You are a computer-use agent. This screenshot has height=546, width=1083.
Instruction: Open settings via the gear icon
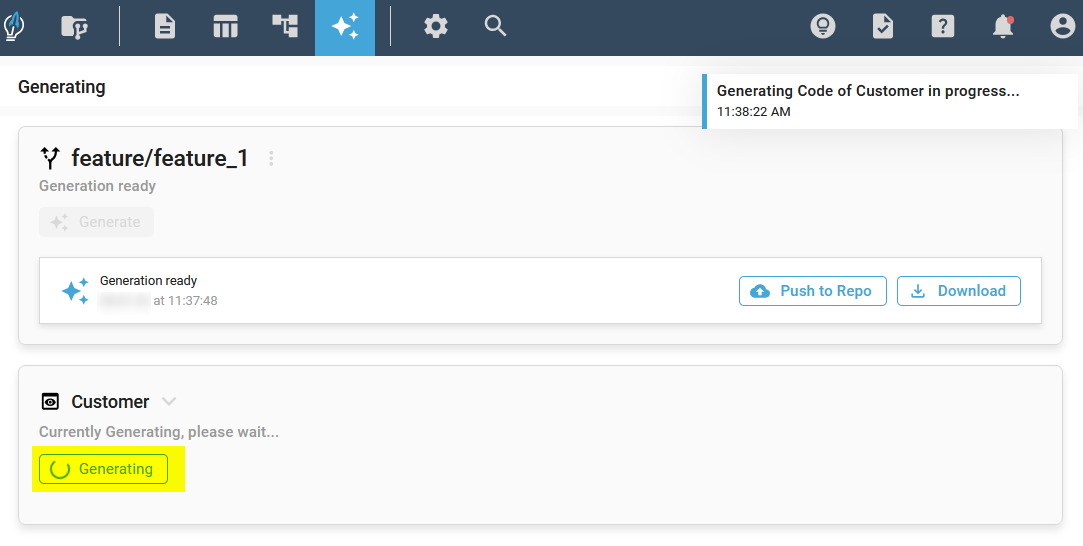436,27
